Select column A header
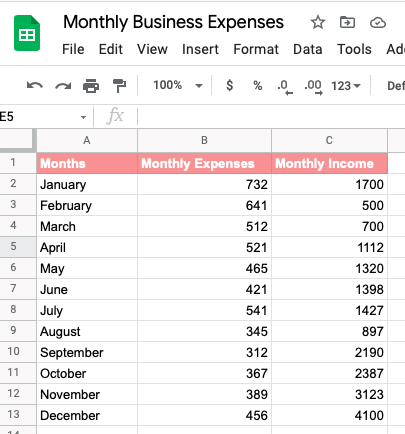This screenshot has height=434, width=405. tap(87, 140)
